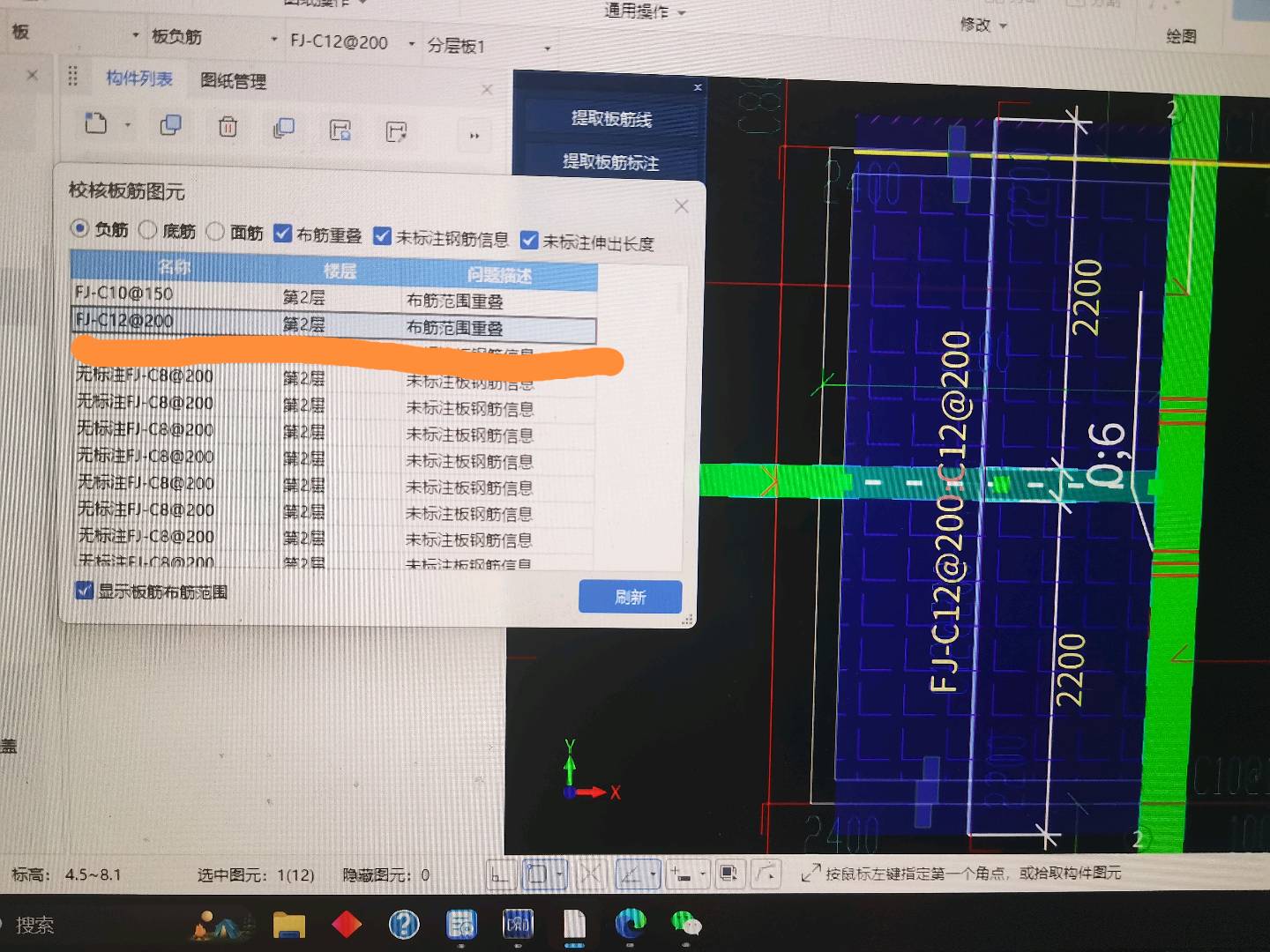Viewport: 1270px width, 952px height.
Task: Open File Explorer from taskbar
Action: click(288, 925)
